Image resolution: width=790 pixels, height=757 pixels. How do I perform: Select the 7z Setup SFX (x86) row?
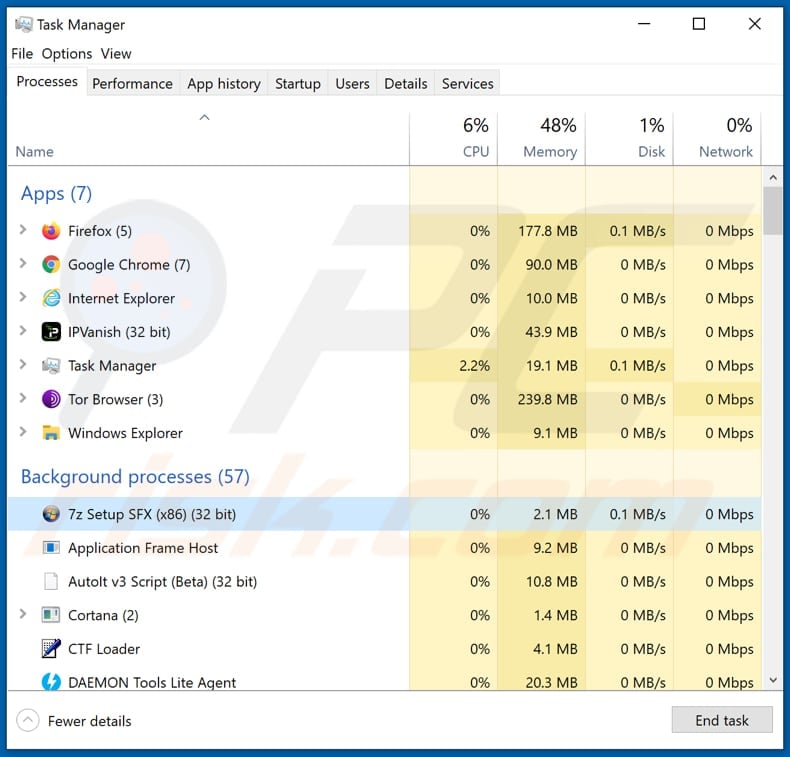[x=384, y=514]
